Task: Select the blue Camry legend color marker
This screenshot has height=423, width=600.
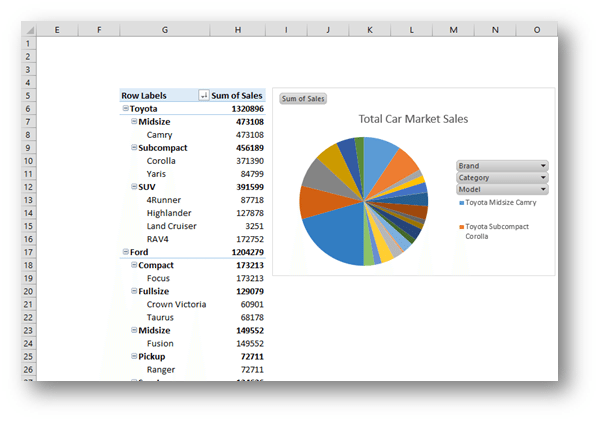Action: (x=461, y=203)
